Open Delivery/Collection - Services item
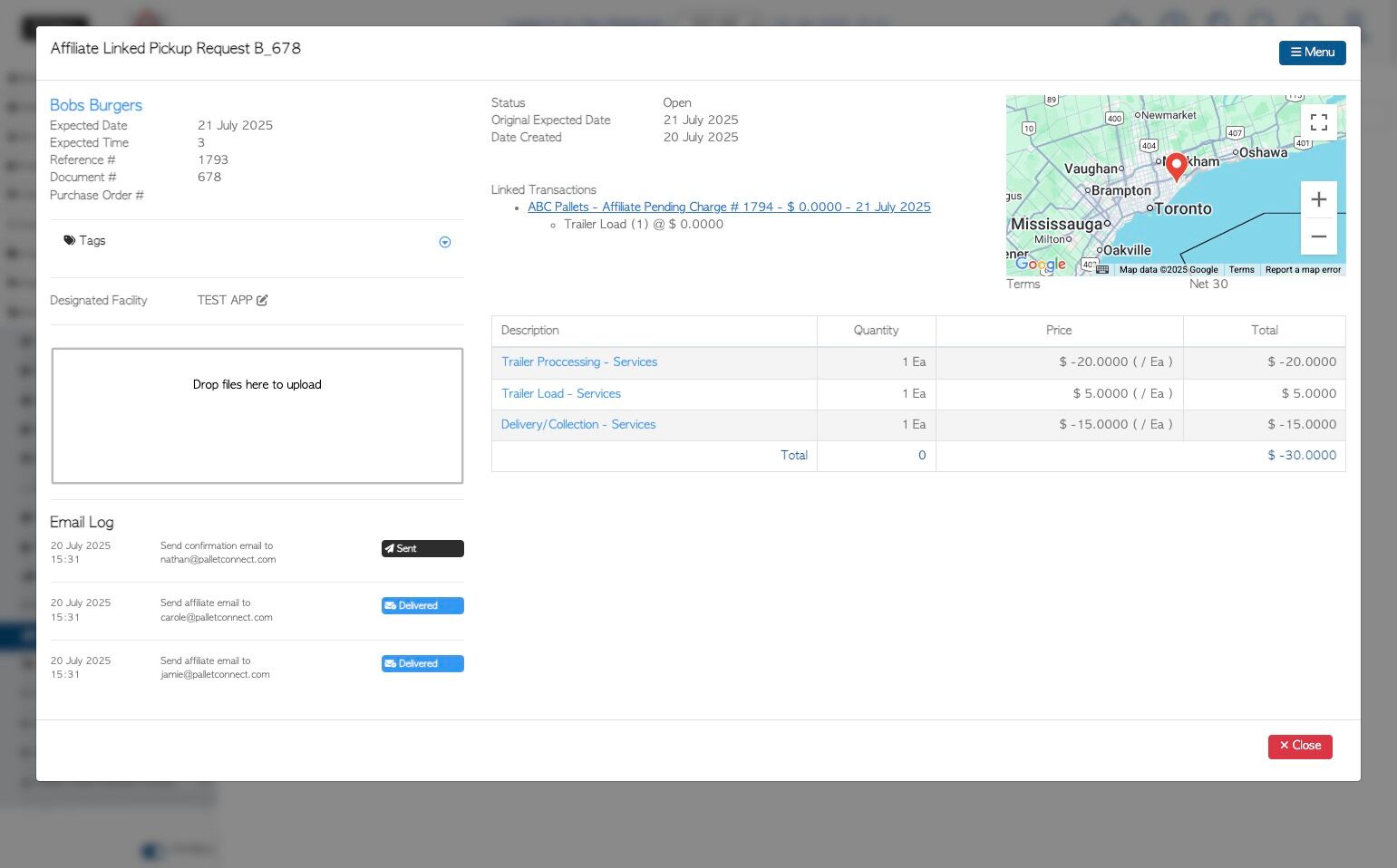 (x=578, y=424)
